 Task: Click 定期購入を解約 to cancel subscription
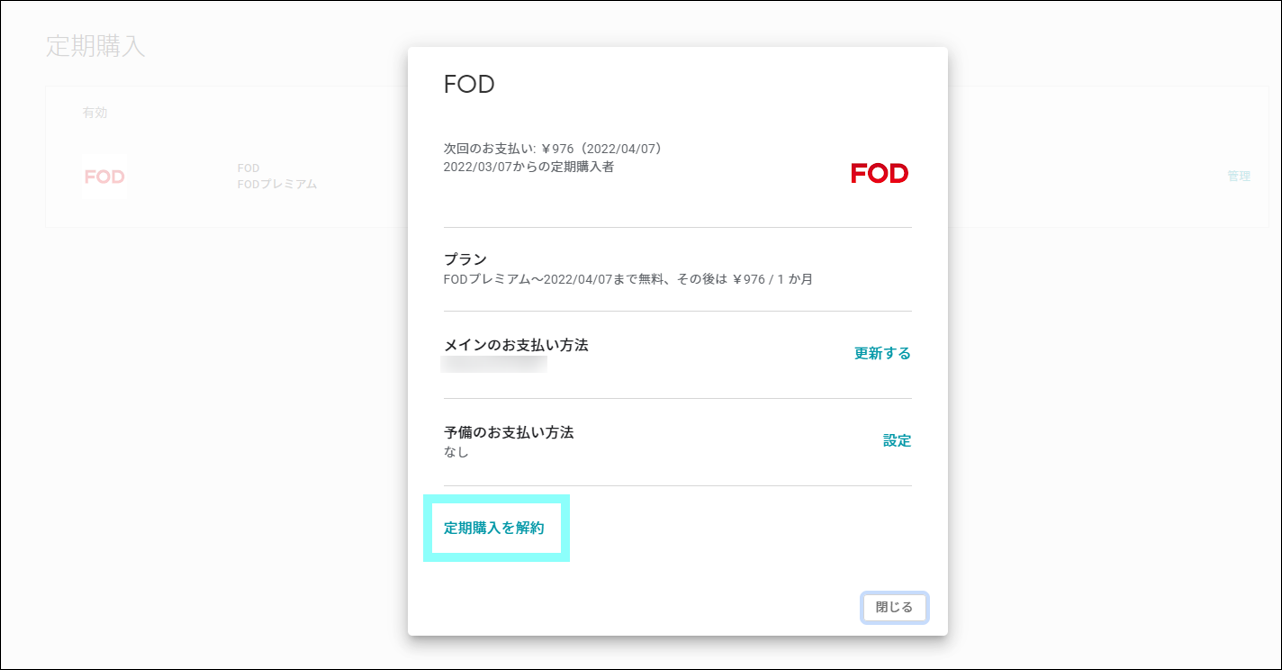click(x=494, y=528)
